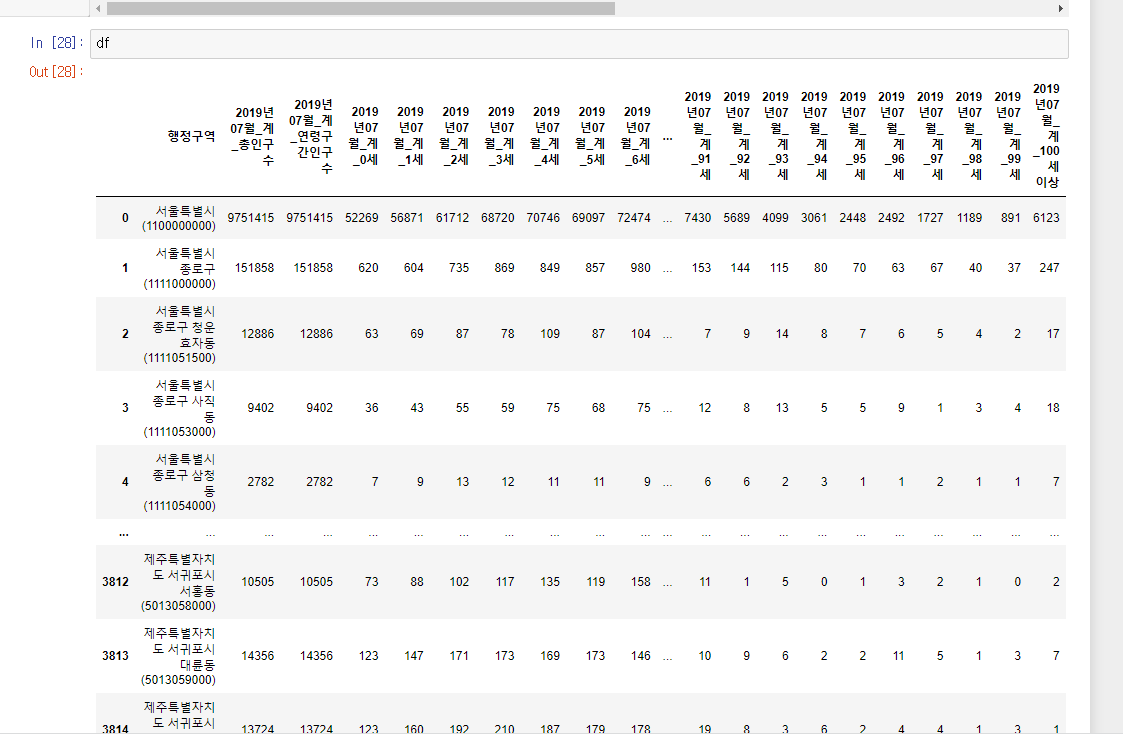Click the 17 cell in row 2
The height and width of the screenshot is (740, 1123).
coord(1053,334)
